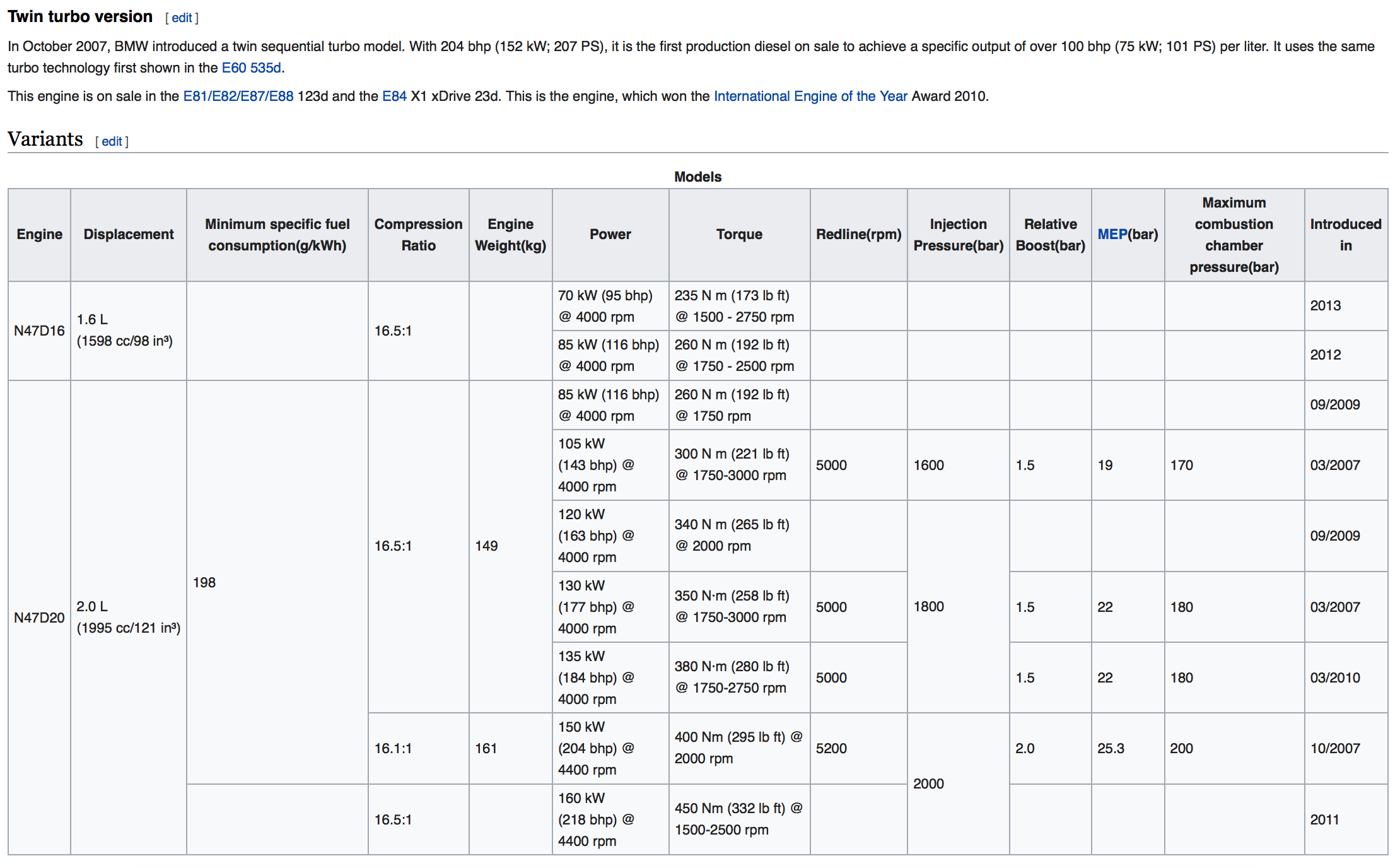Image resolution: width=1400 pixels, height=868 pixels.
Task: Open the MEP link in table header
Action: [1112, 234]
